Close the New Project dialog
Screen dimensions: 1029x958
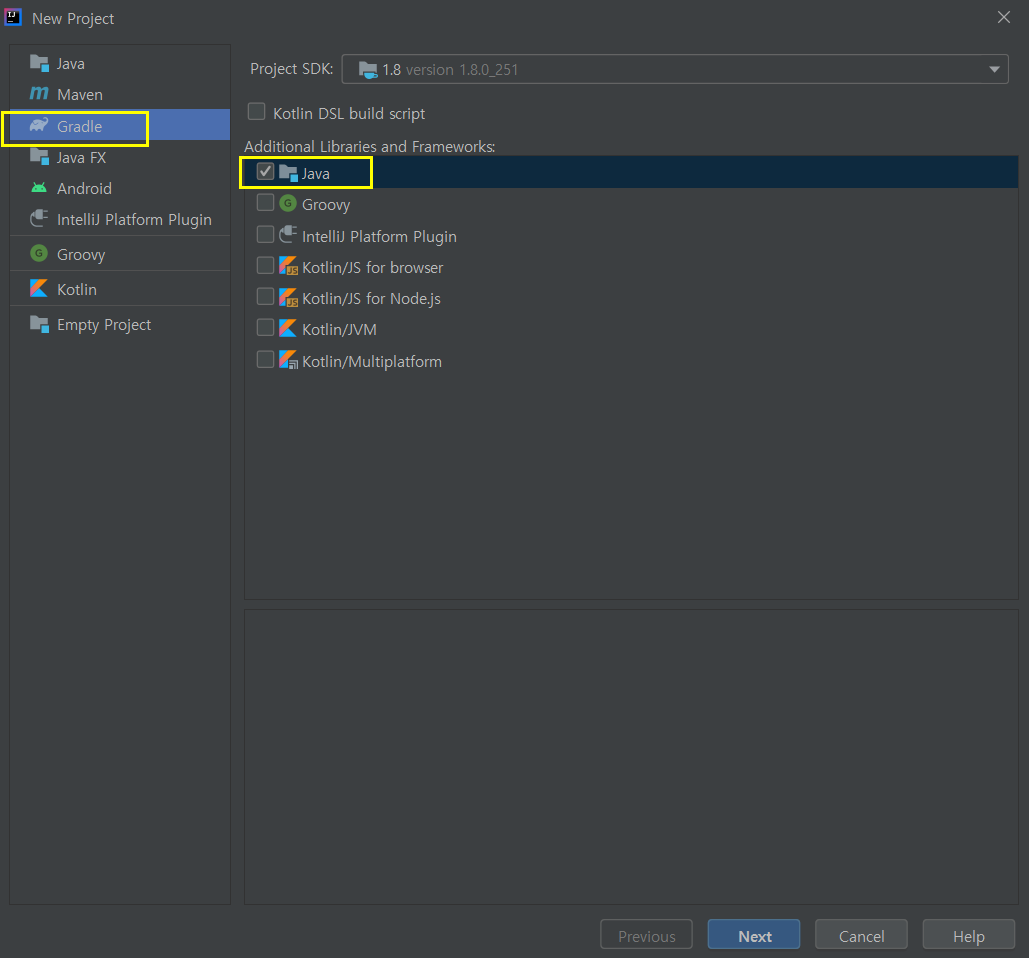click(1003, 18)
